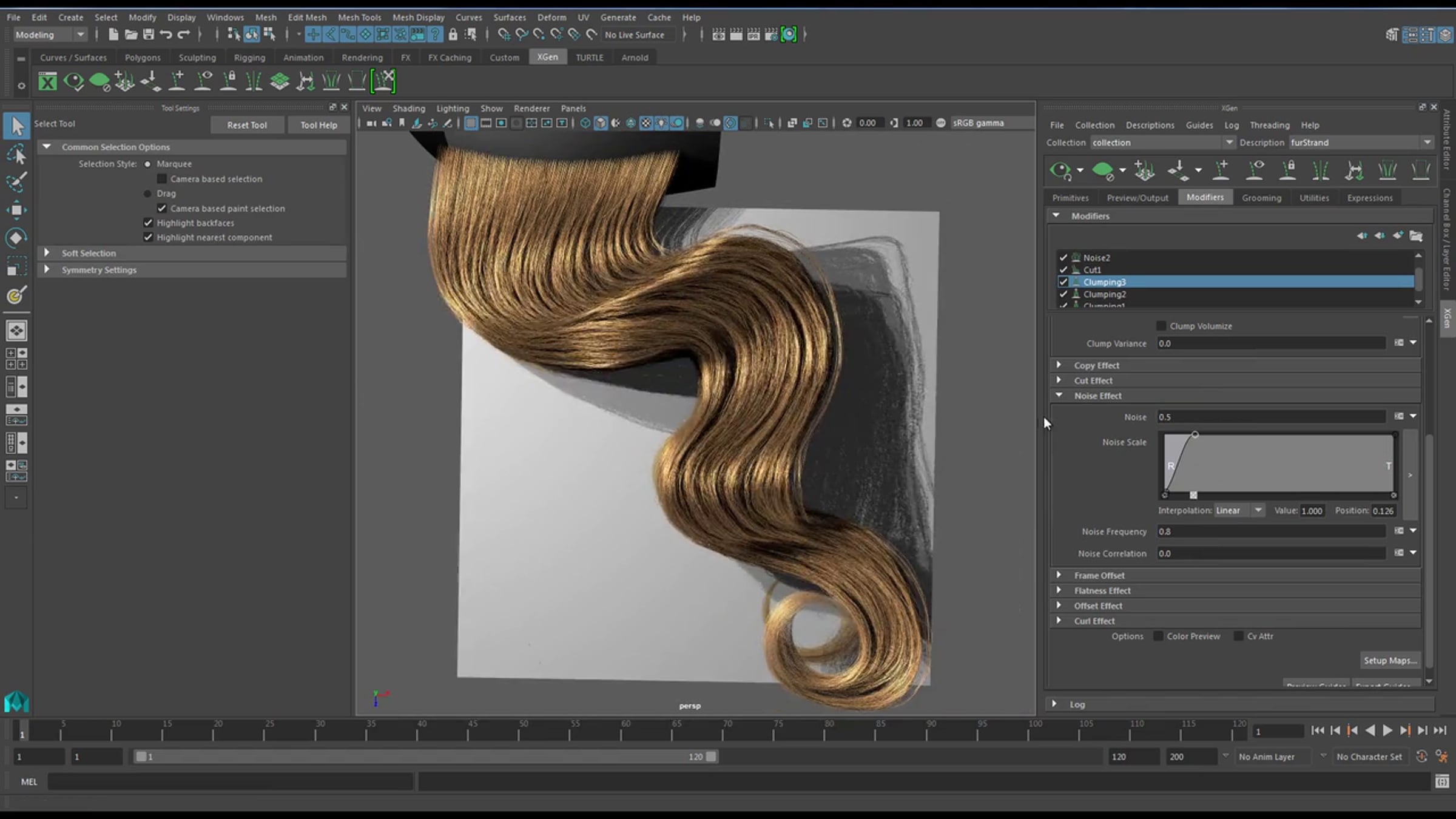
Task: Go to end of playback range
Action: (x=1440, y=730)
